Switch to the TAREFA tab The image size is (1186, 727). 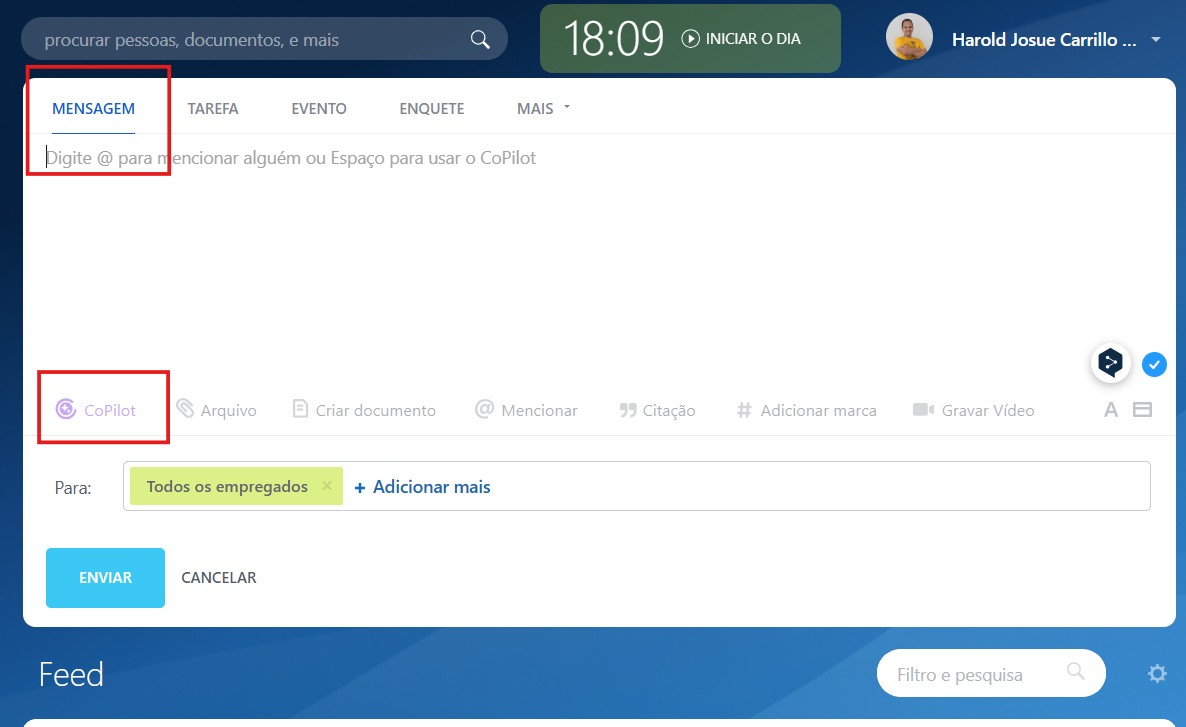tap(213, 108)
